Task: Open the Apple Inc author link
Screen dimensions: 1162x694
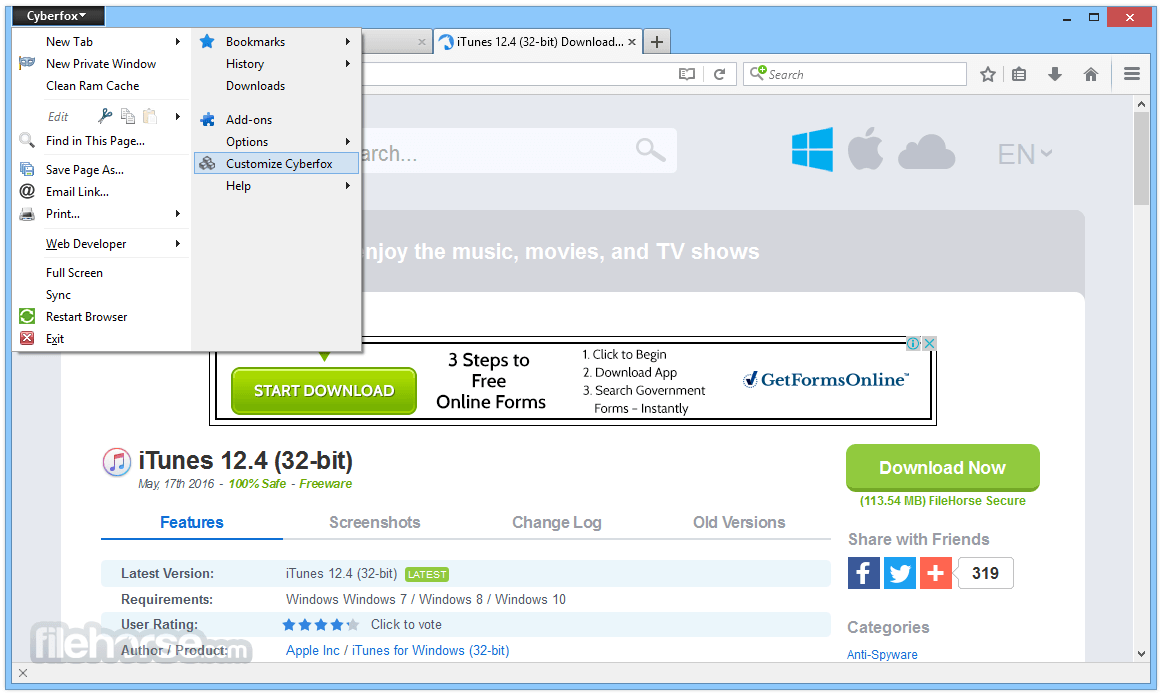Action: pyautogui.click(x=313, y=650)
